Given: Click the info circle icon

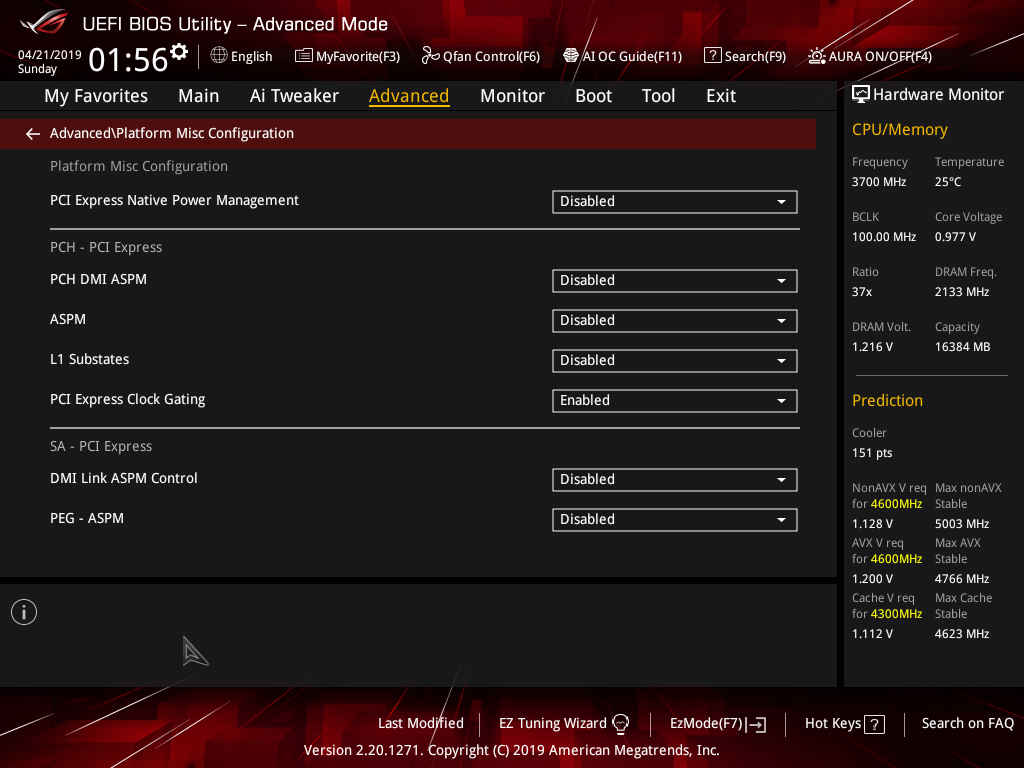Looking at the screenshot, I should point(24,612).
